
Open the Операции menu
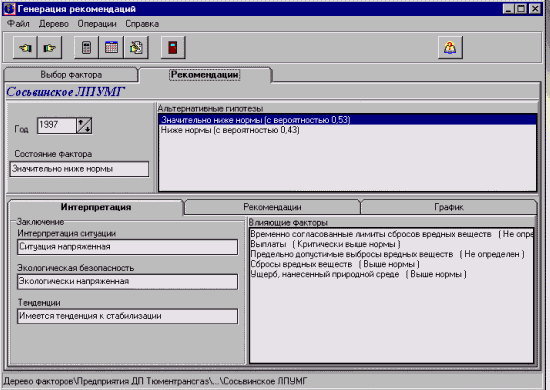coord(97,24)
